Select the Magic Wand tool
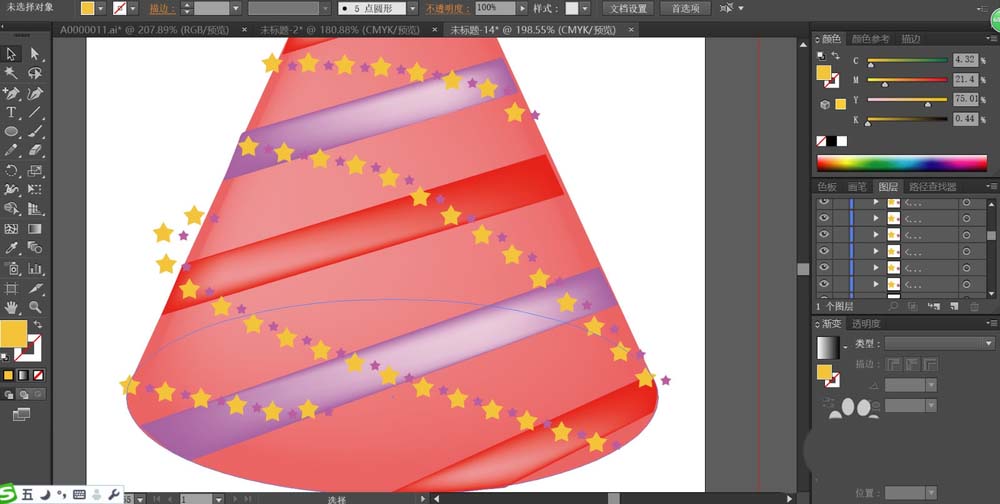1000x504 pixels. click(x=11, y=73)
